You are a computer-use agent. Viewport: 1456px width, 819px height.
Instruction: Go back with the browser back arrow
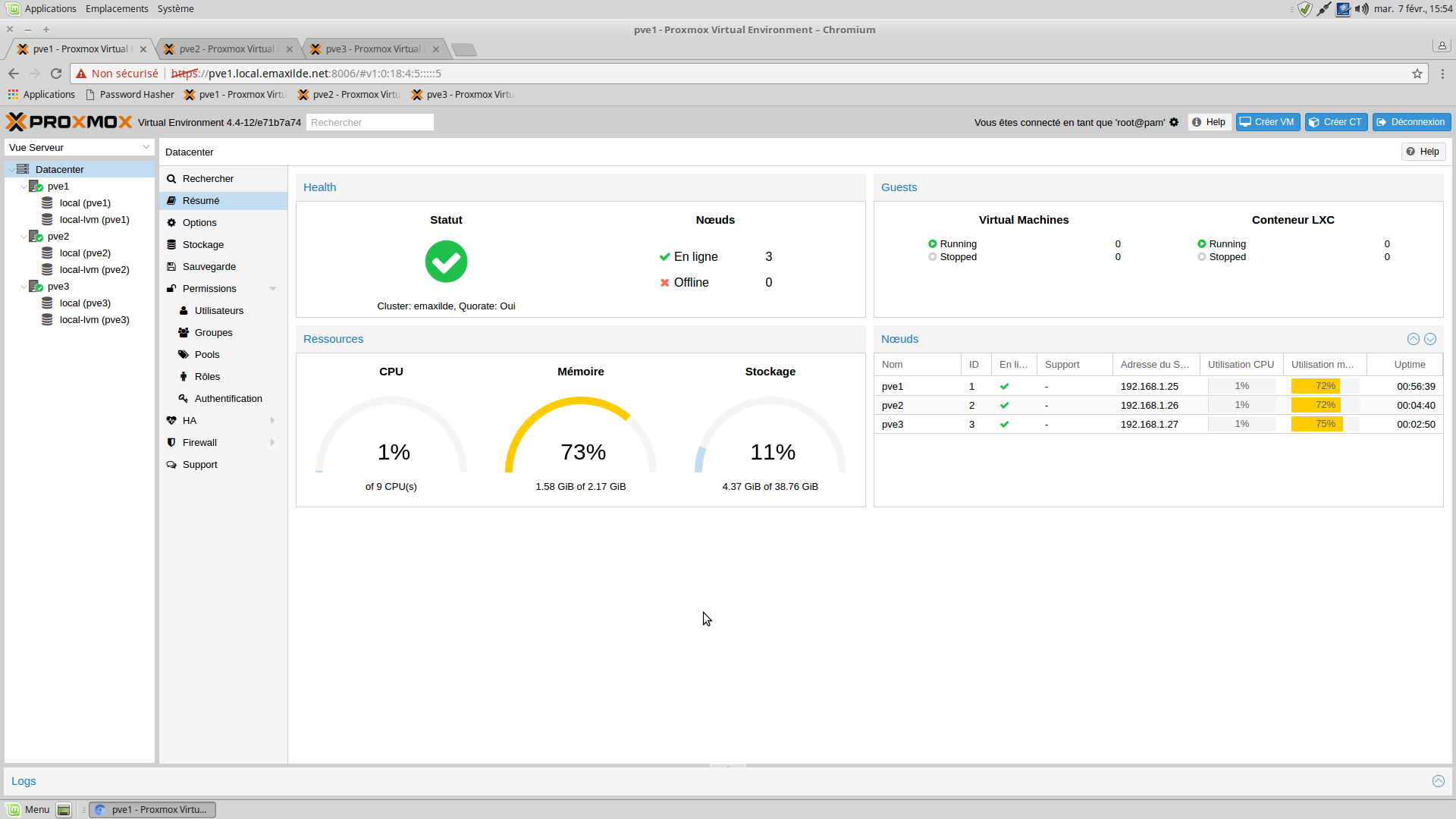[13, 74]
